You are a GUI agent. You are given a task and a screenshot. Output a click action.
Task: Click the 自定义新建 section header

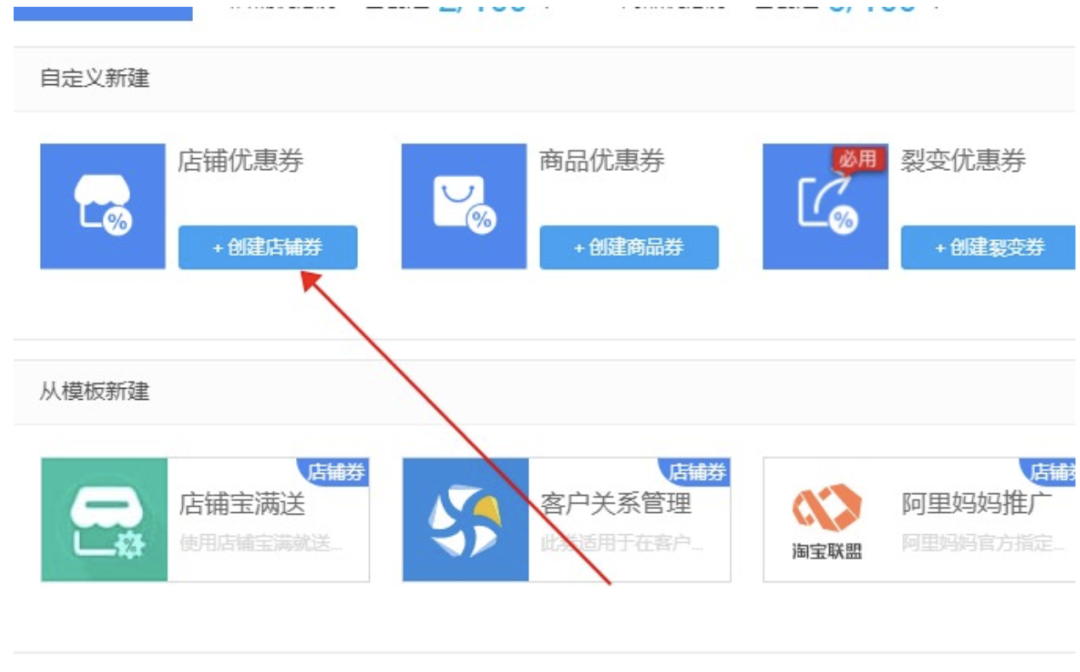tap(94, 78)
